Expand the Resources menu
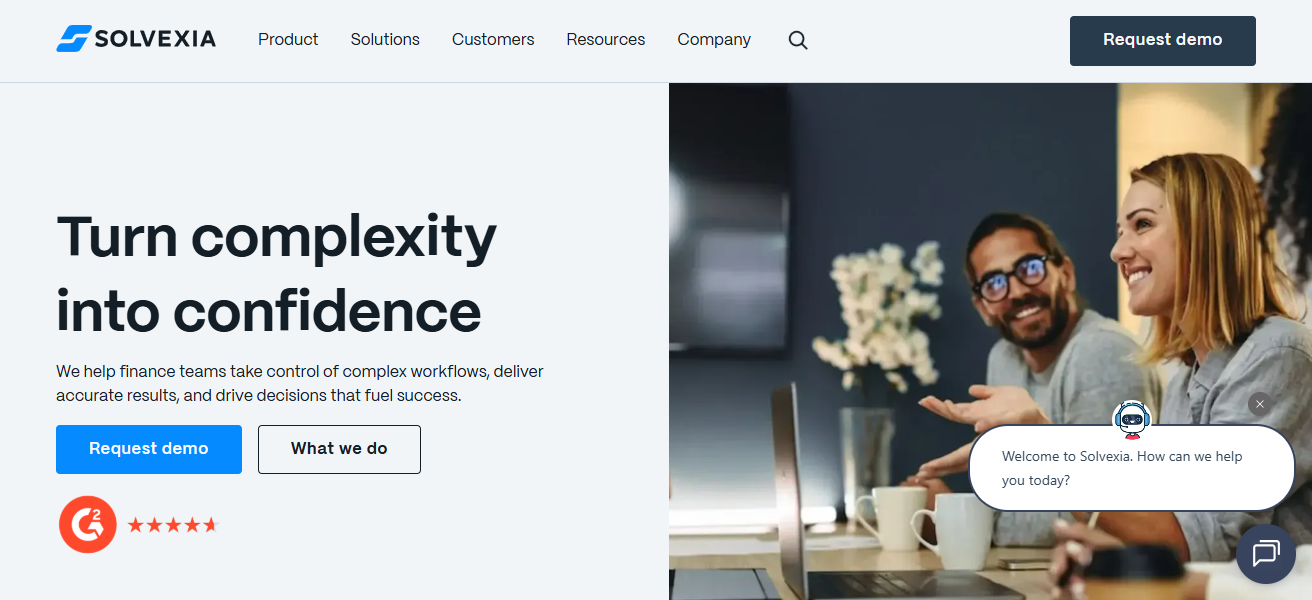The height and width of the screenshot is (600, 1312). click(x=606, y=40)
